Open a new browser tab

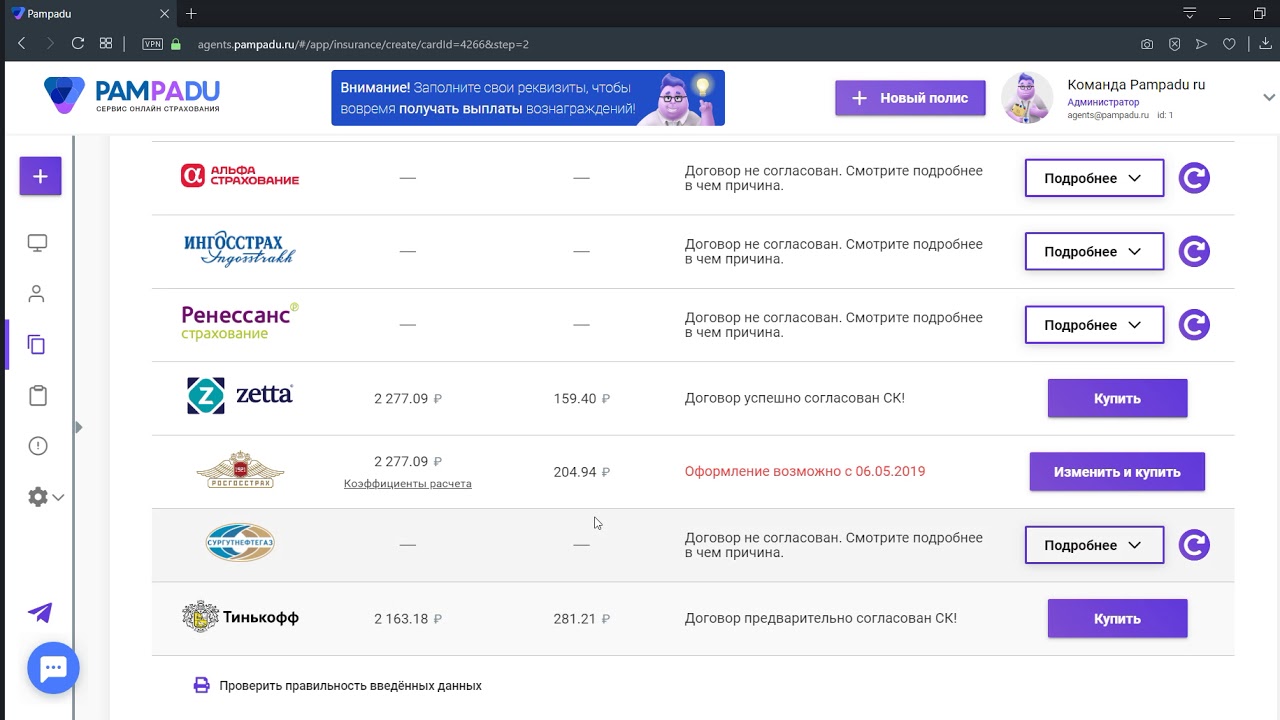tap(191, 14)
